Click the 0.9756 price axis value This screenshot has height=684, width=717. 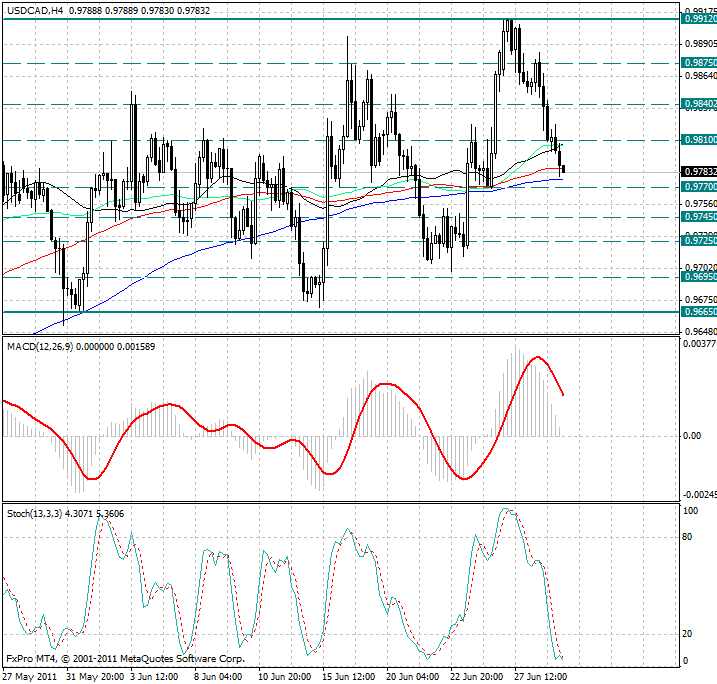[x=700, y=203]
